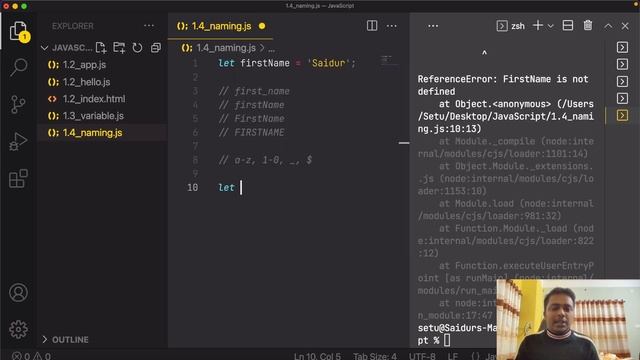Click LF line ending in status bar
The width and height of the screenshot is (640, 360).
click(x=452, y=356)
